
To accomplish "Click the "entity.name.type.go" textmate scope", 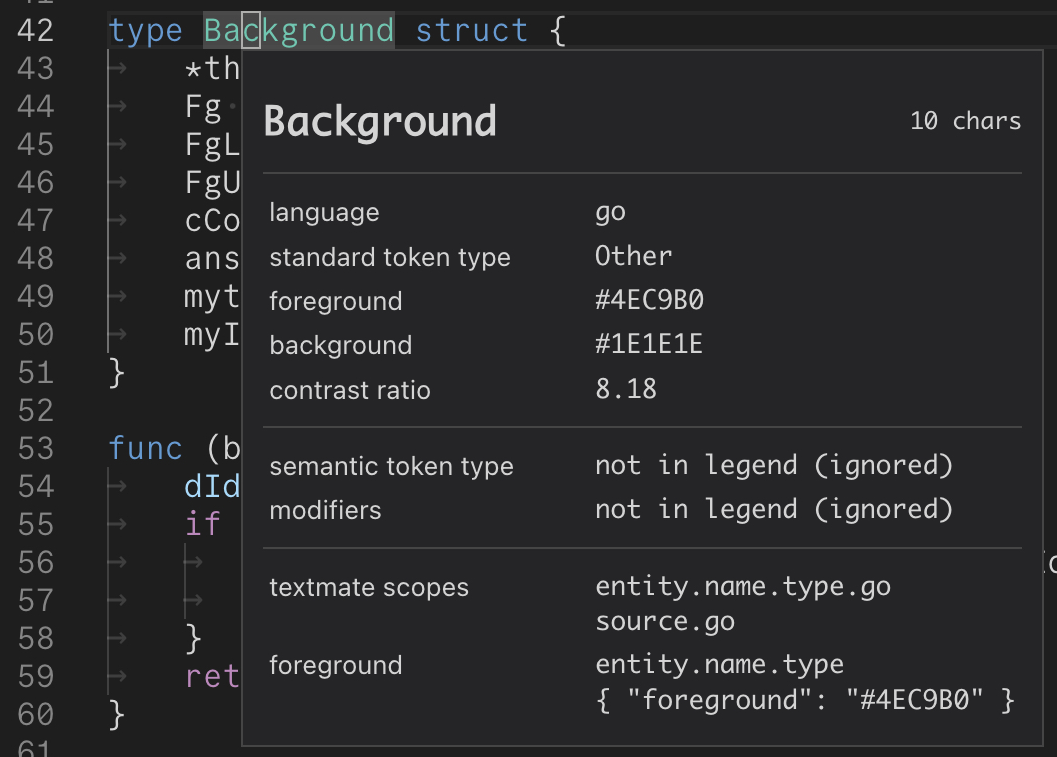I will click(742, 586).
